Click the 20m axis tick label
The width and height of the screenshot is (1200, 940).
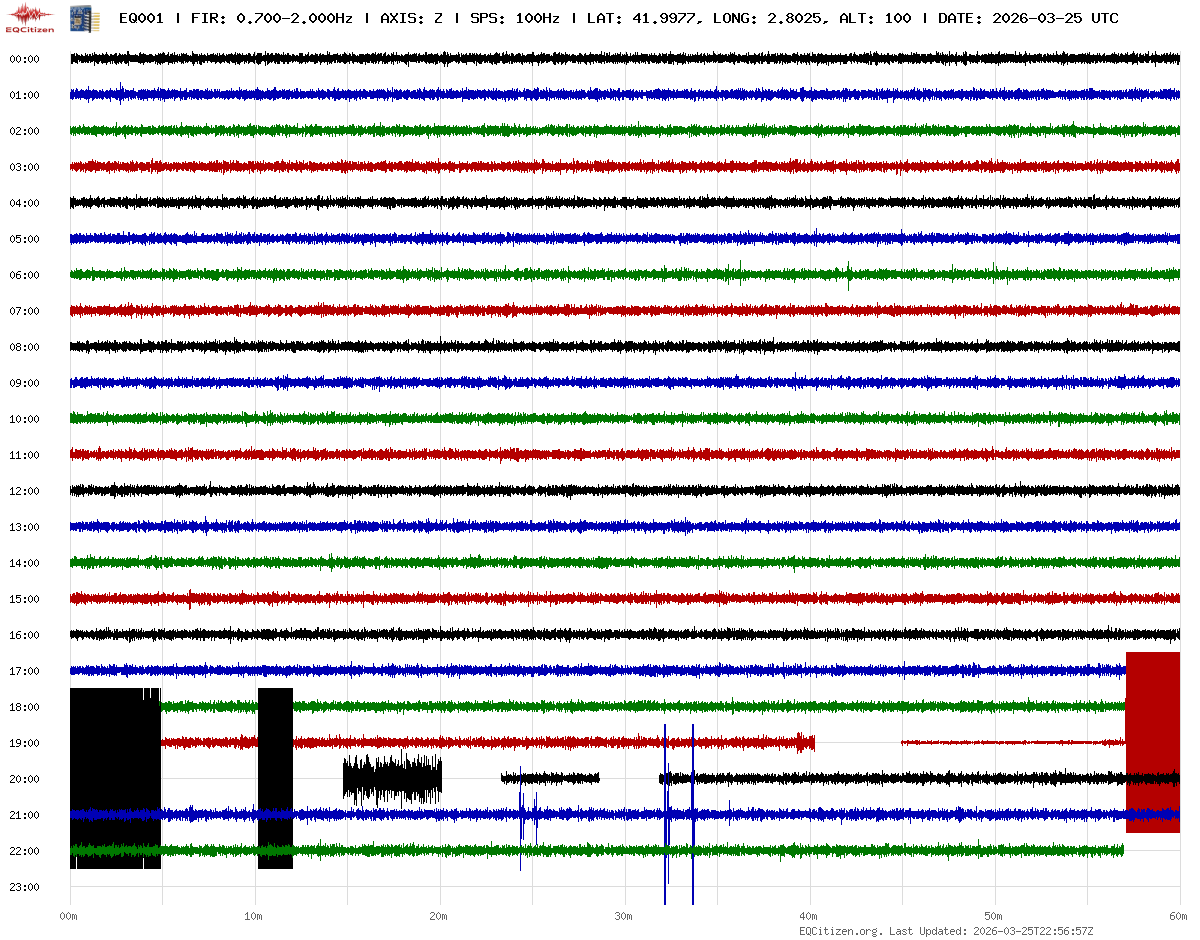pyautogui.click(x=439, y=916)
